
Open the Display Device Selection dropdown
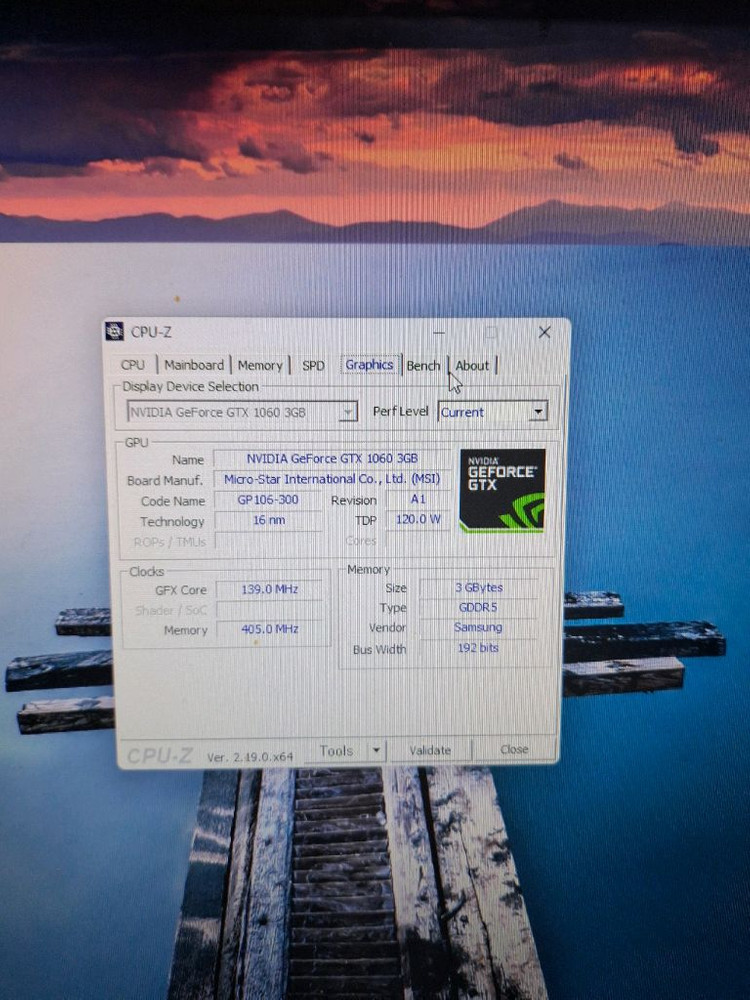[242, 412]
